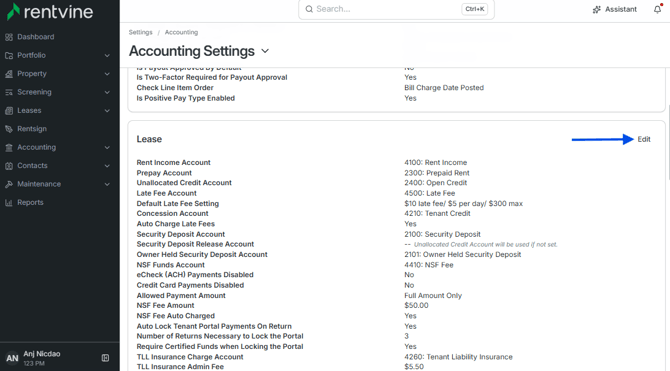Select Maintenance in the sidebar
Viewport: 670px width, 371px height.
(x=39, y=184)
